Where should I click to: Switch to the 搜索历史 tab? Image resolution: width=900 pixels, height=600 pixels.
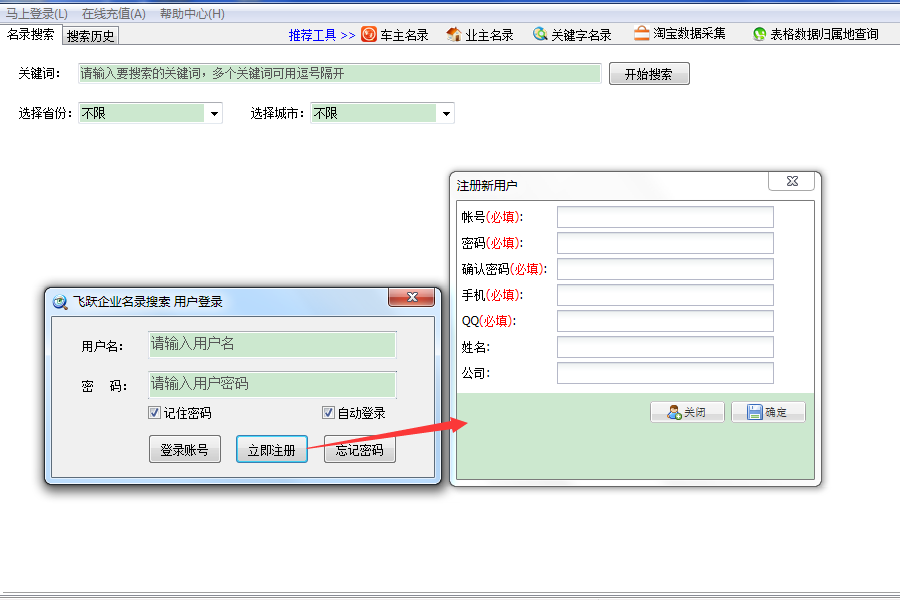(90, 36)
